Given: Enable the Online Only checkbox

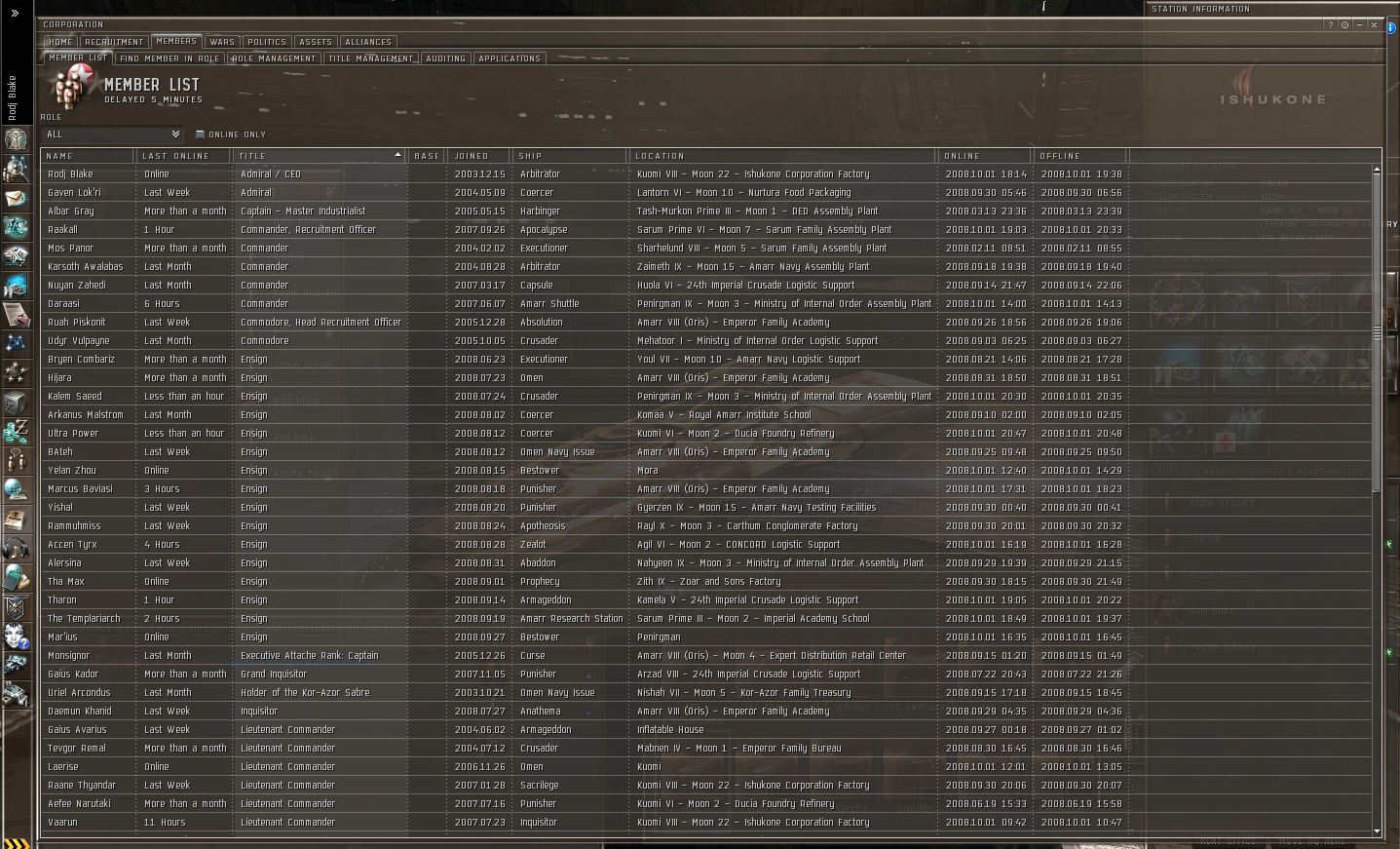Looking at the screenshot, I should coord(200,135).
